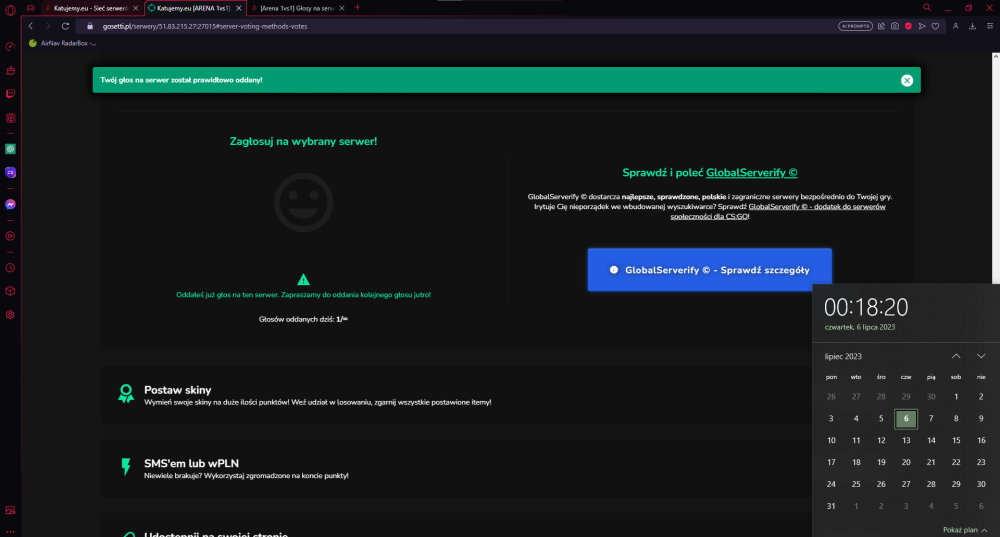This screenshot has width=1000, height=537.
Task: Select day 31 in calendar
Action: click(831, 506)
